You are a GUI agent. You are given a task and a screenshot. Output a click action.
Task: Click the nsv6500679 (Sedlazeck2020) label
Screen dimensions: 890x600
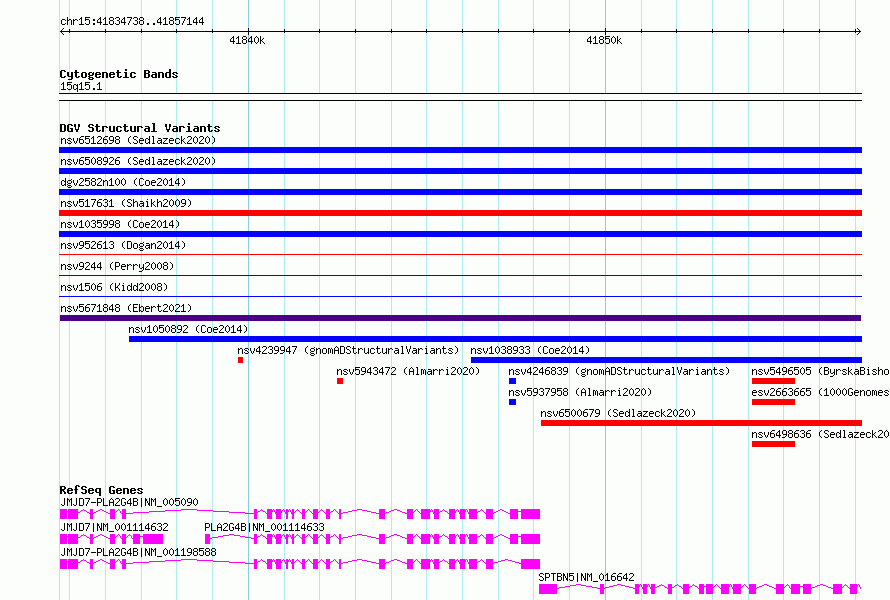[618, 413]
